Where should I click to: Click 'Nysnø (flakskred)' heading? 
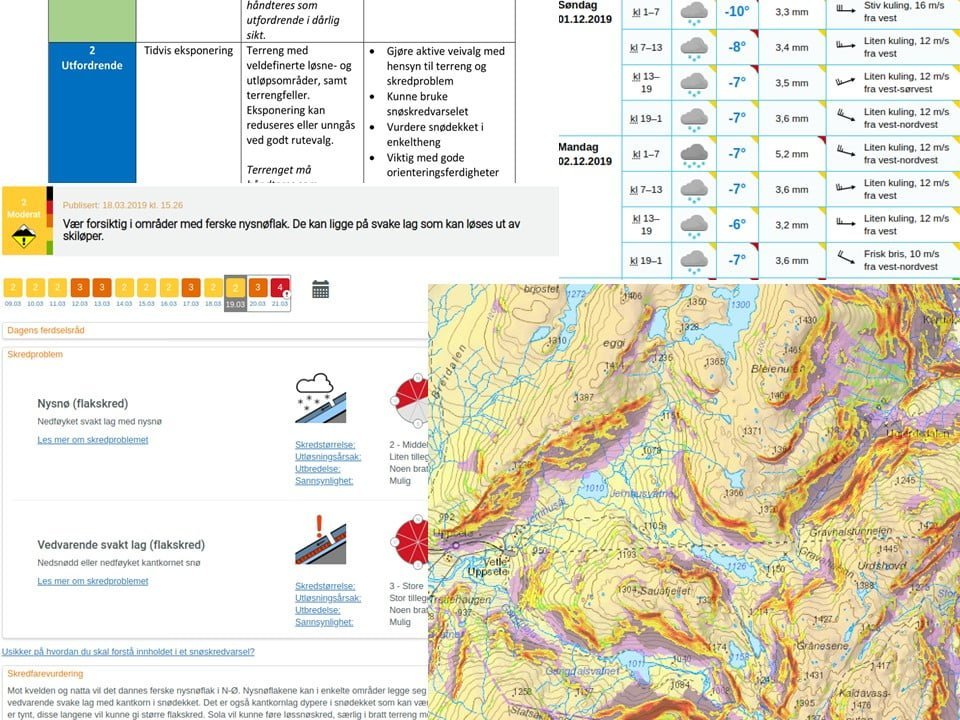[83, 403]
